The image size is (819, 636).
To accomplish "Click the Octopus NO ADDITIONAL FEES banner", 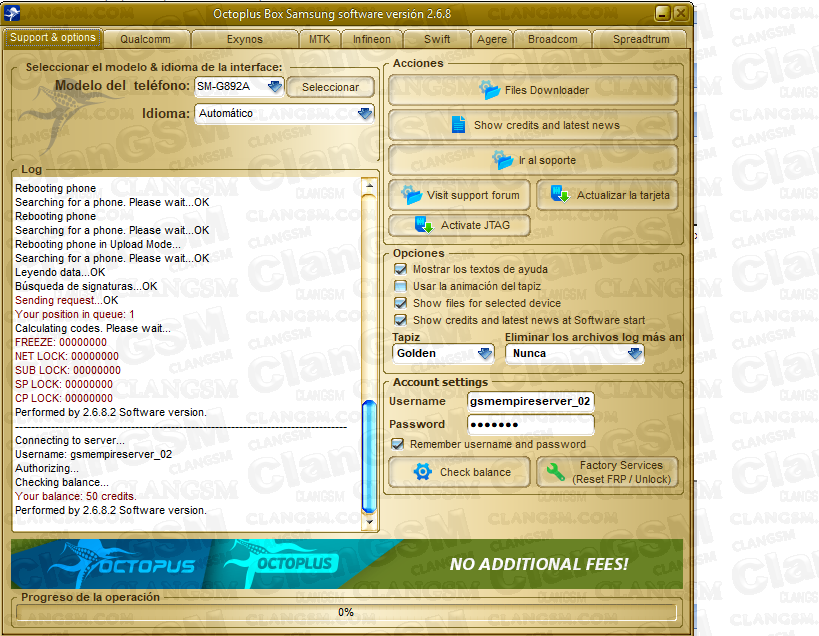I will pyautogui.click(x=347, y=564).
